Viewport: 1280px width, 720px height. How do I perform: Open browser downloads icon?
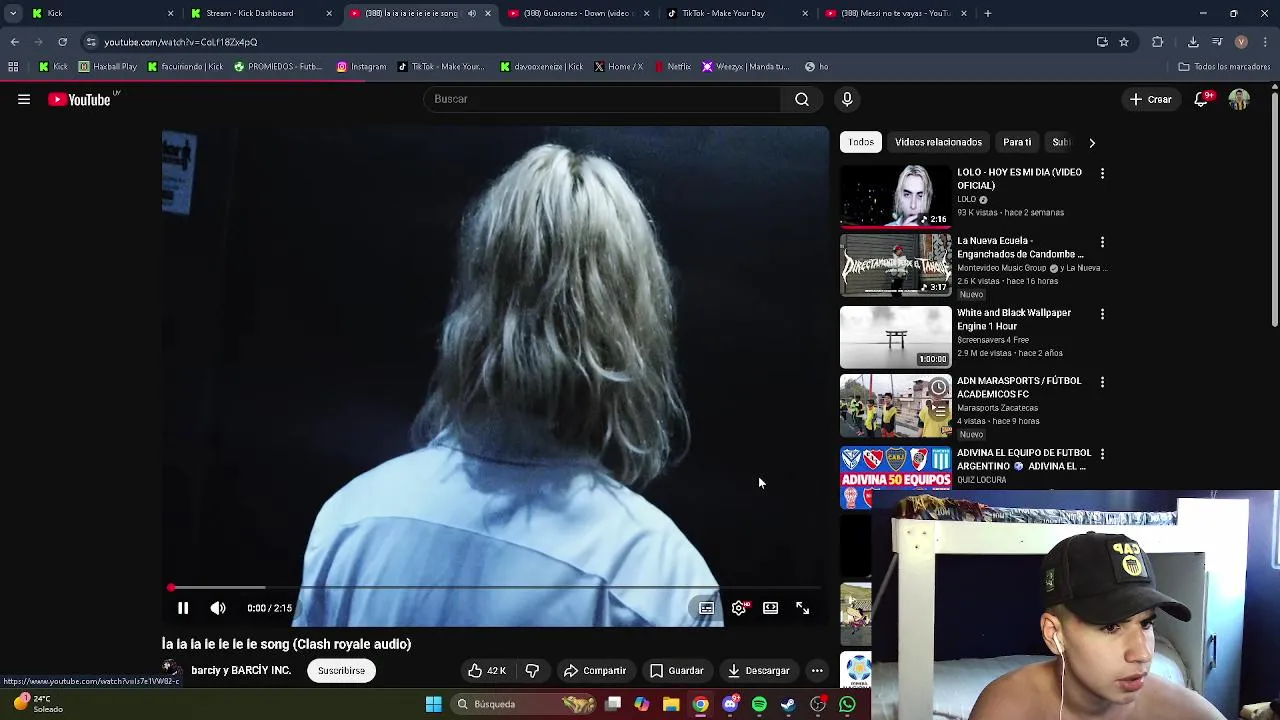(1193, 42)
